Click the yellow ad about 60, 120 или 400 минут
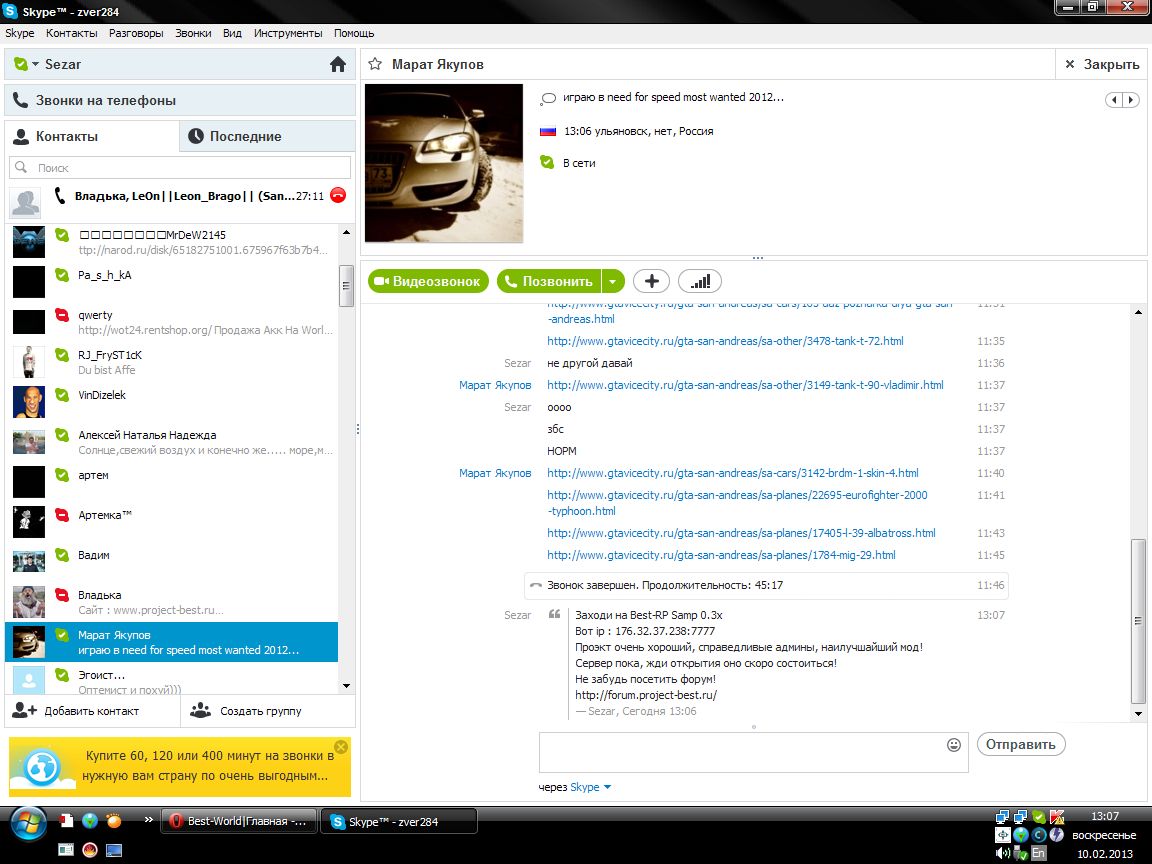 tap(180, 766)
